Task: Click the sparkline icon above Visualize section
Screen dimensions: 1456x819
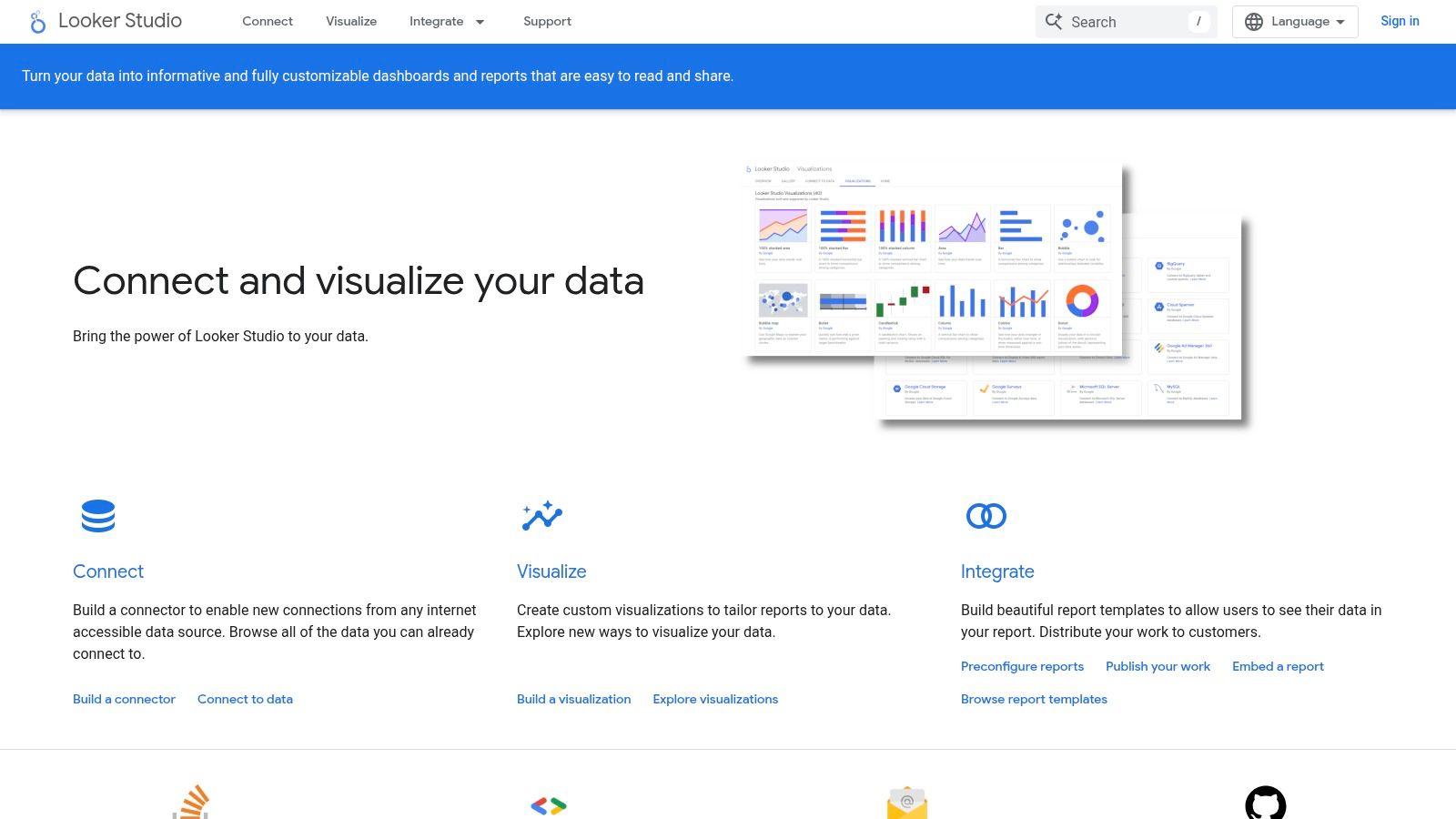Action: [x=541, y=516]
